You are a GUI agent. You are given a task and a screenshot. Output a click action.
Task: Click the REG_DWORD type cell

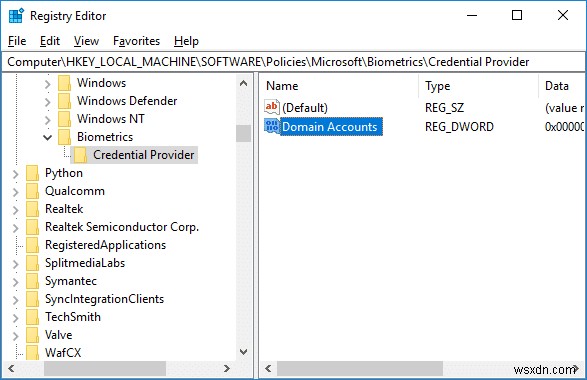coord(459,127)
